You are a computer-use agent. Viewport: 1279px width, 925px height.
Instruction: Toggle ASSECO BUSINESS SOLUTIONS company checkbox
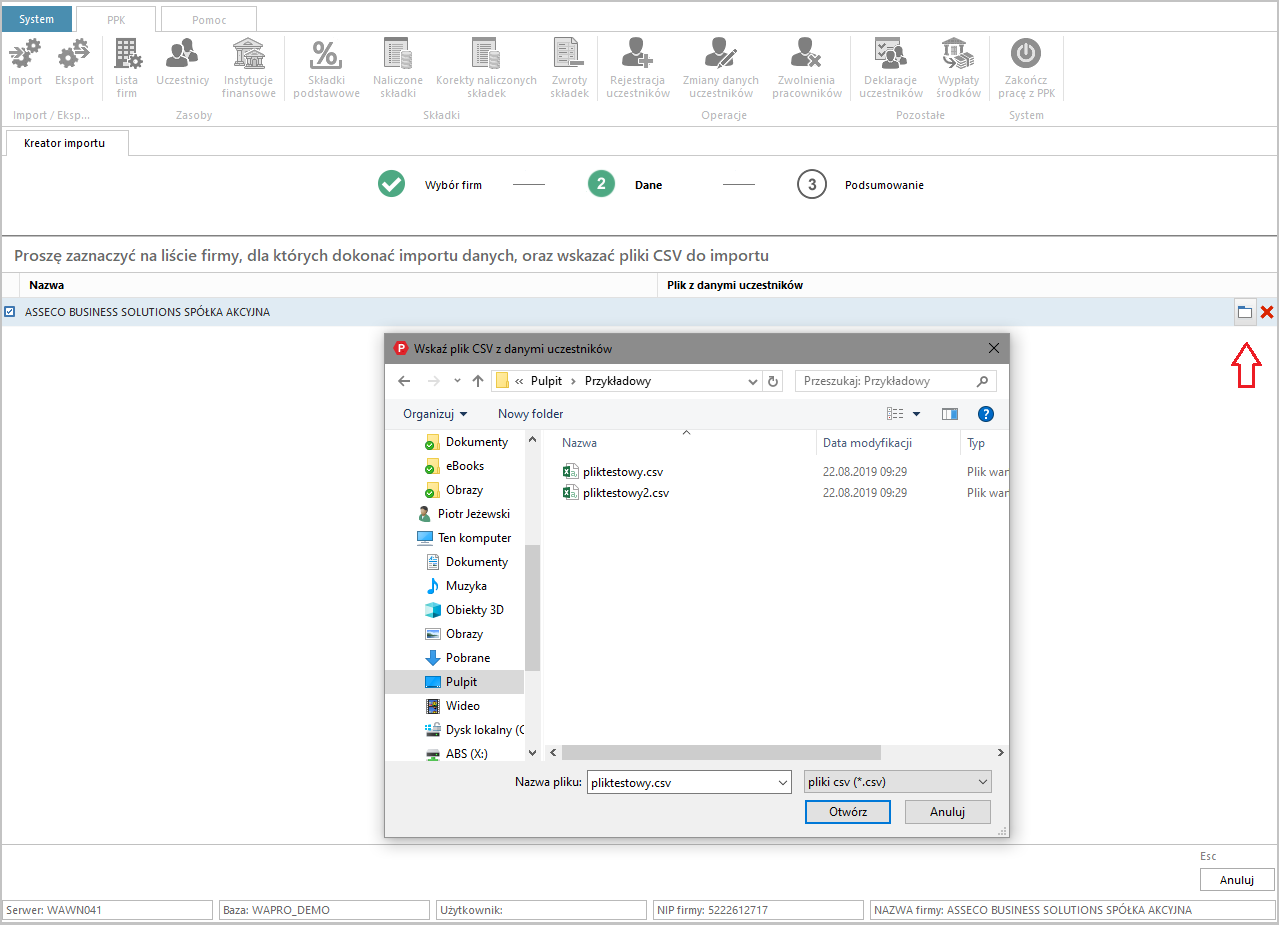click(10, 312)
